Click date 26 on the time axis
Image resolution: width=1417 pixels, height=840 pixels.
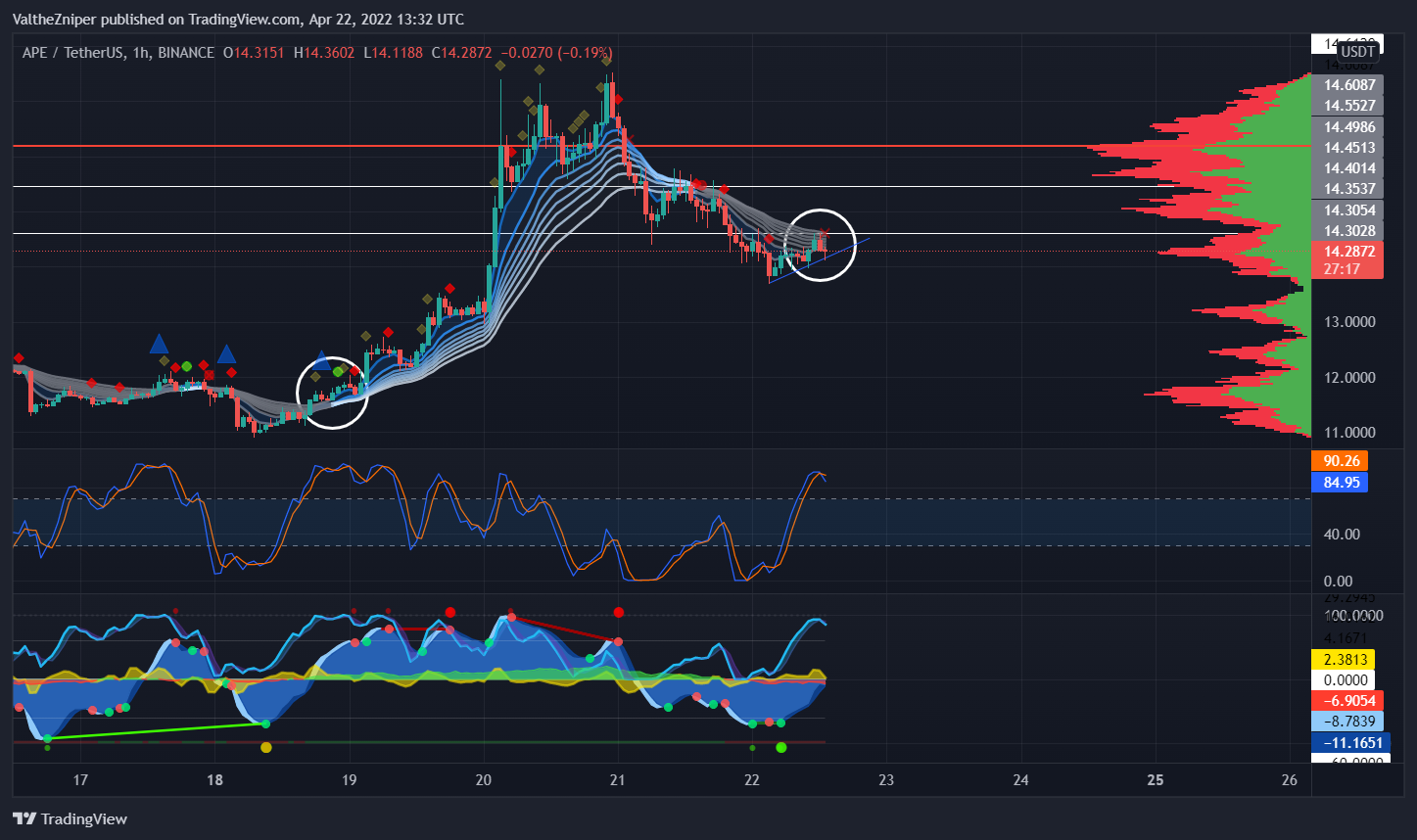[x=1289, y=780]
